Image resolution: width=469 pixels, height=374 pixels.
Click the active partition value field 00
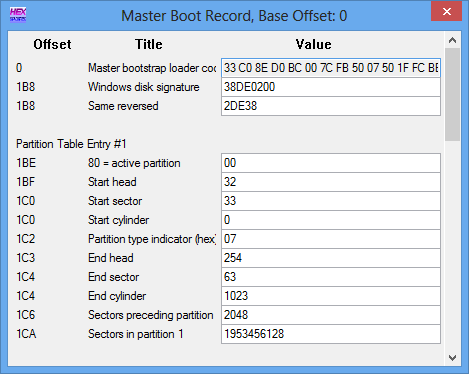click(x=331, y=163)
